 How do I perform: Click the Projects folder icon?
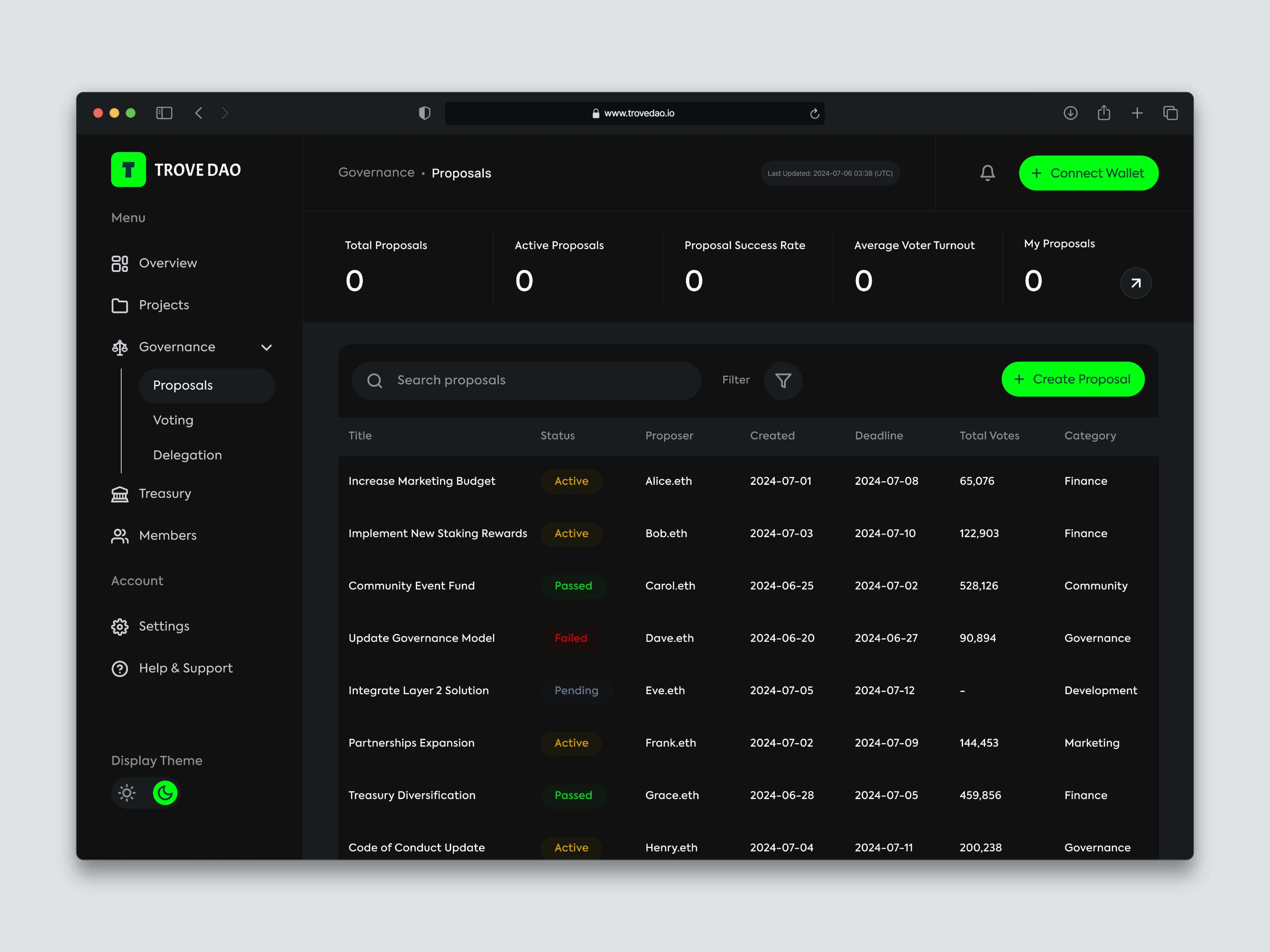[120, 305]
